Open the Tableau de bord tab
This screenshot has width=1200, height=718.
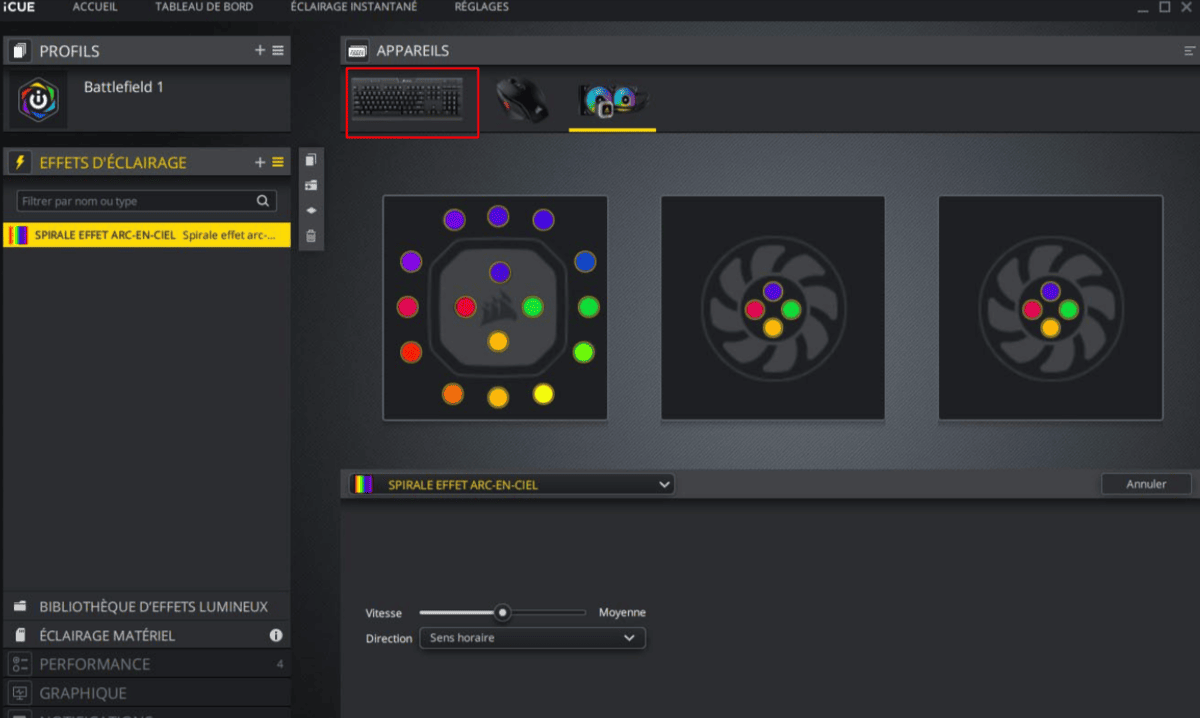[x=204, y=7]
